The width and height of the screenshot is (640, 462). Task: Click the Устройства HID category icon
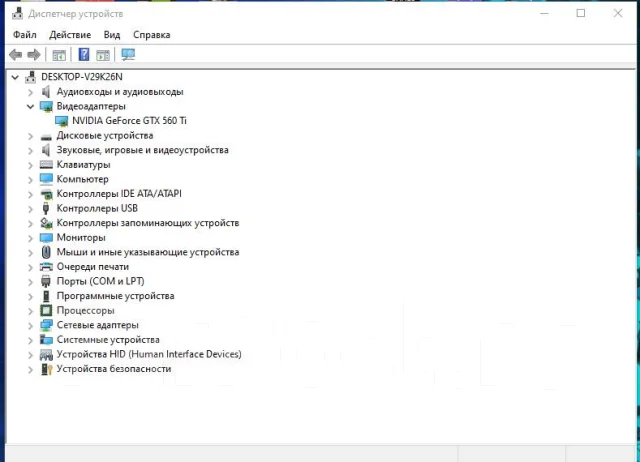pyautogui.click(x=46, y=355)
